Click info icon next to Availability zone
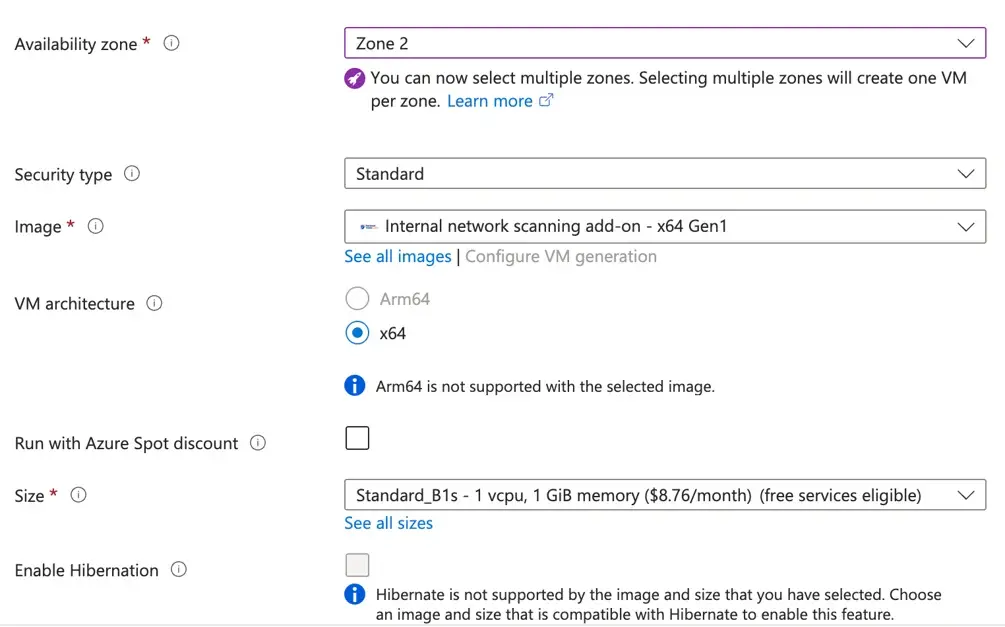The image size is (1005, 627). [171, 44]
